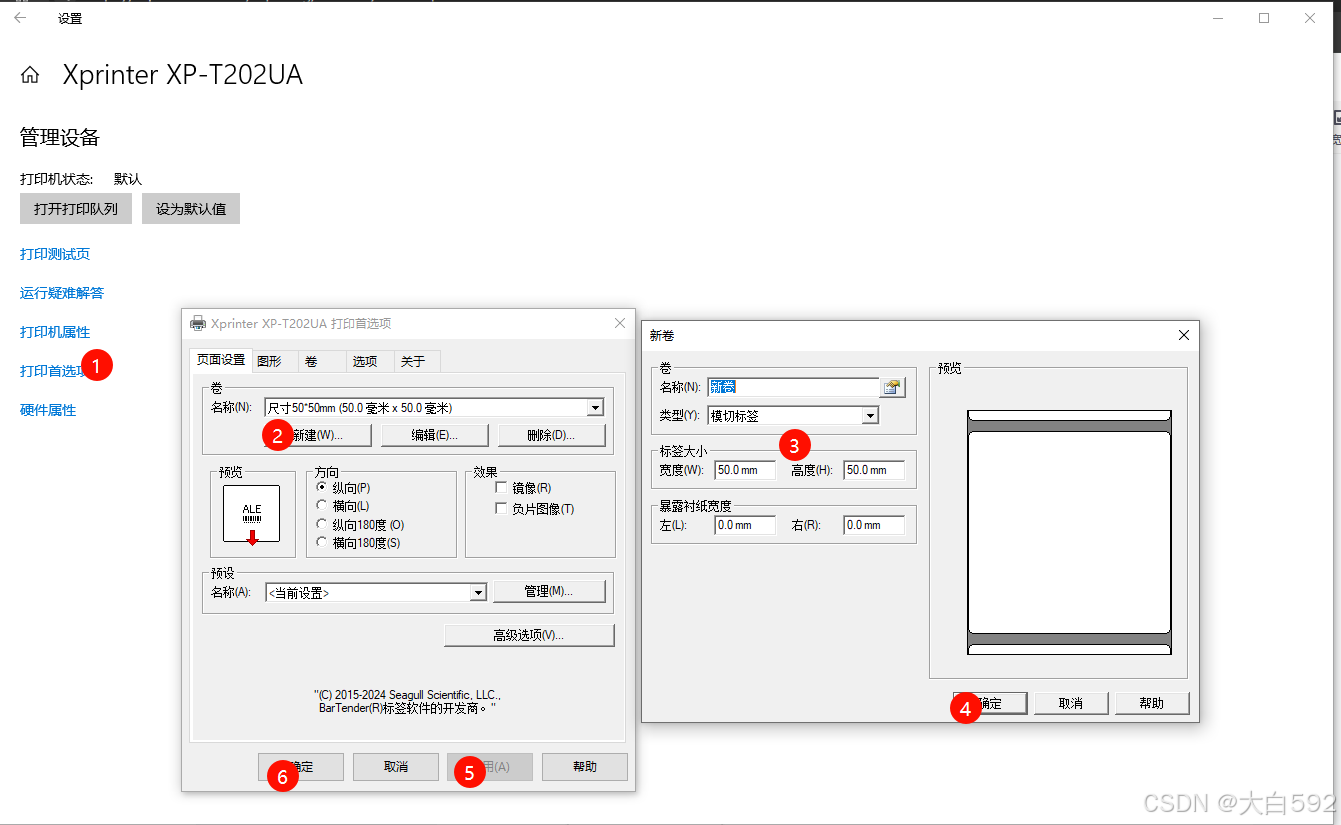The width and height of the screenshot is (1341, 825).
Task: Click the printer icon in preferences title bar
Action: click(x=198, y=323)
